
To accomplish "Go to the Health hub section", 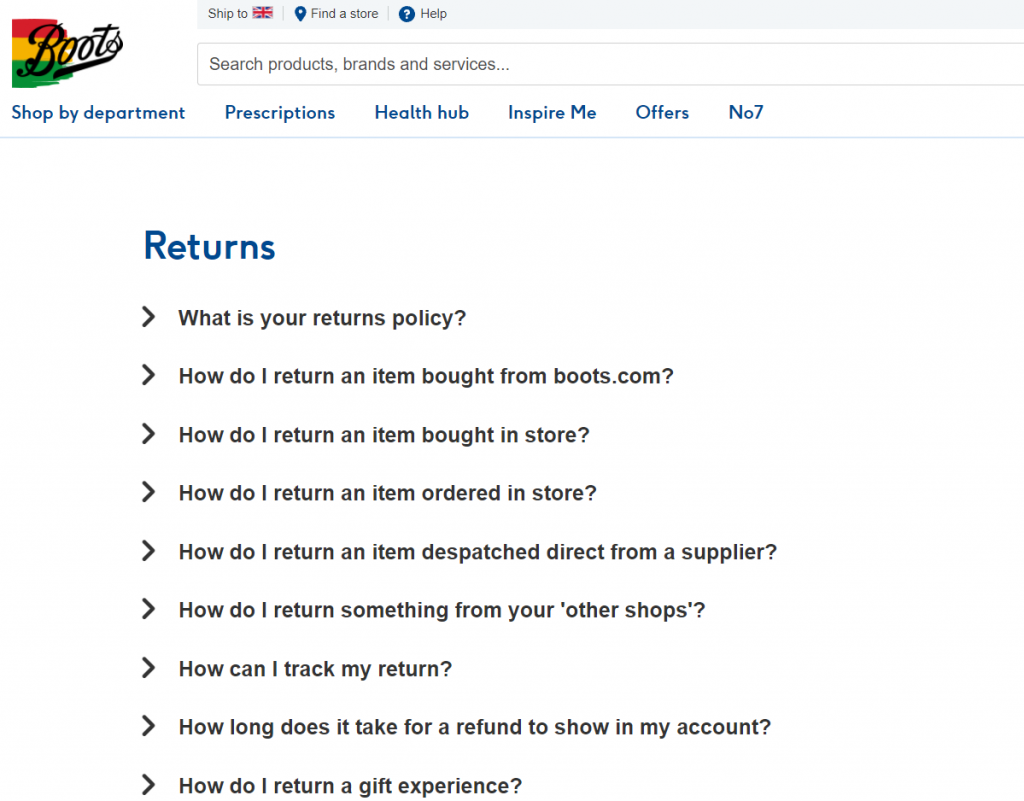I will [x=421, y=113].
